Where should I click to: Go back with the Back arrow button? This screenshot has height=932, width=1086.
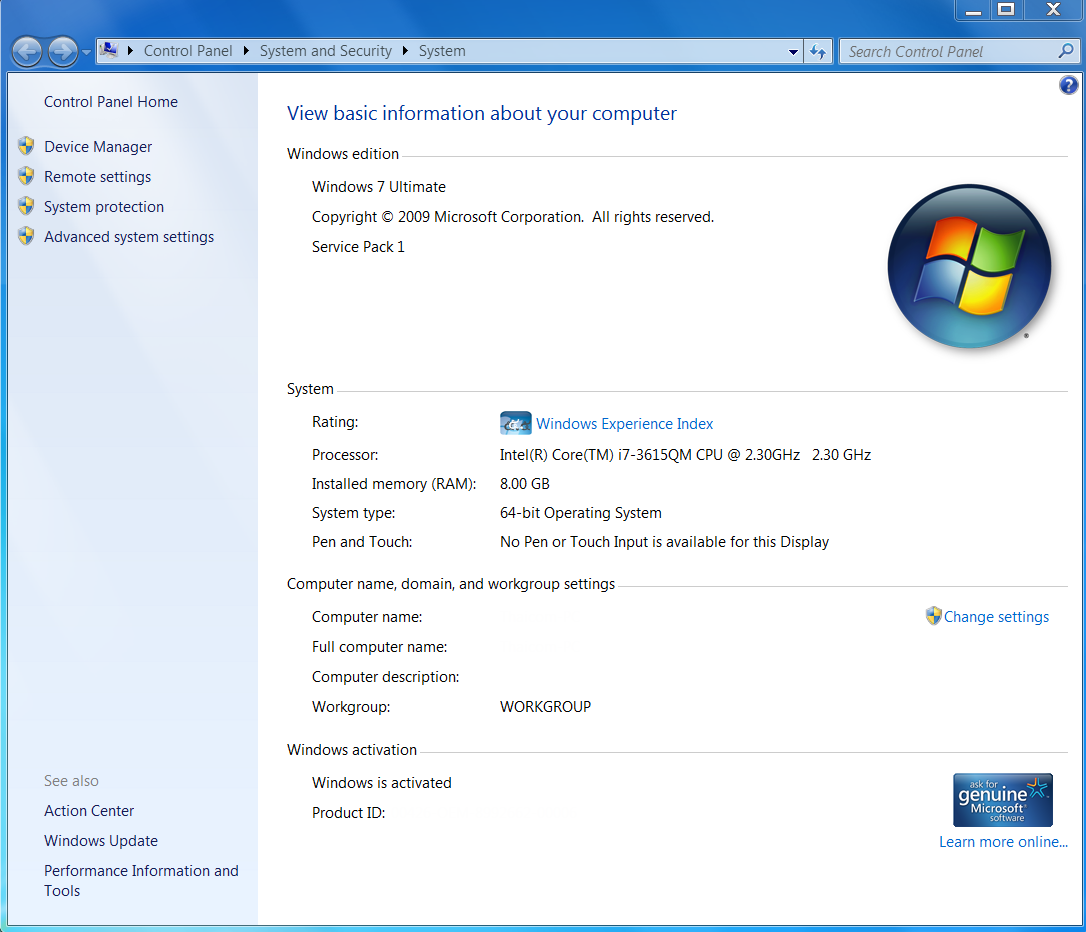tap(27, 52)
